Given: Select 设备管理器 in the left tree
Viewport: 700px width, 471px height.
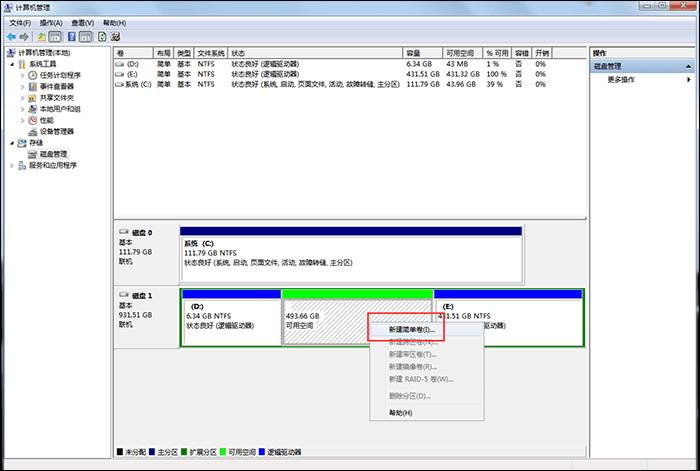Looking at the screenshot, I should click(56, 131).
